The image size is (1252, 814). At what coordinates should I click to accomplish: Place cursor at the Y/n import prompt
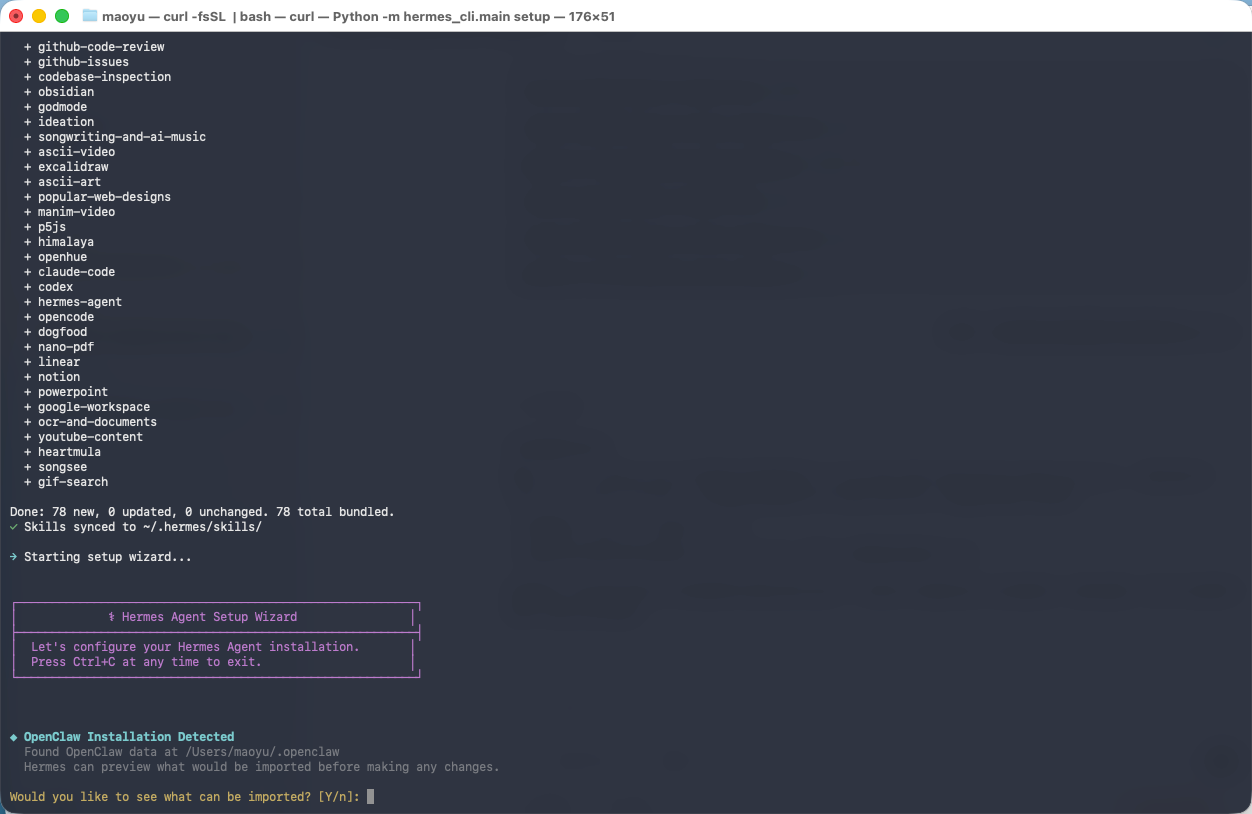pyautogui.click(x=370, y=797)
